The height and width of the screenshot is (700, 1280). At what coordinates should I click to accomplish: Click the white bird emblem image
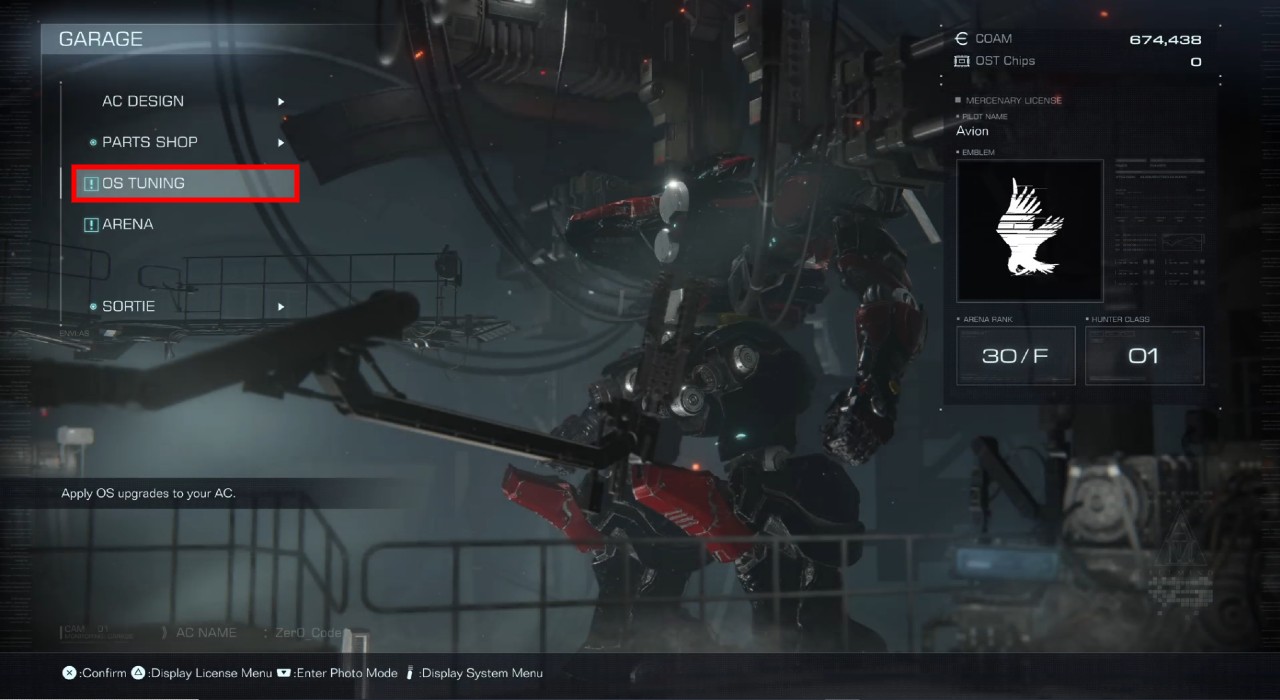(1030, 230)
